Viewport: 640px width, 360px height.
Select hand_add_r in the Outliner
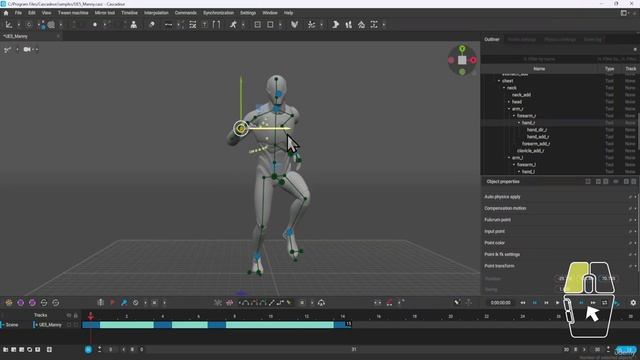click(538, 137)
